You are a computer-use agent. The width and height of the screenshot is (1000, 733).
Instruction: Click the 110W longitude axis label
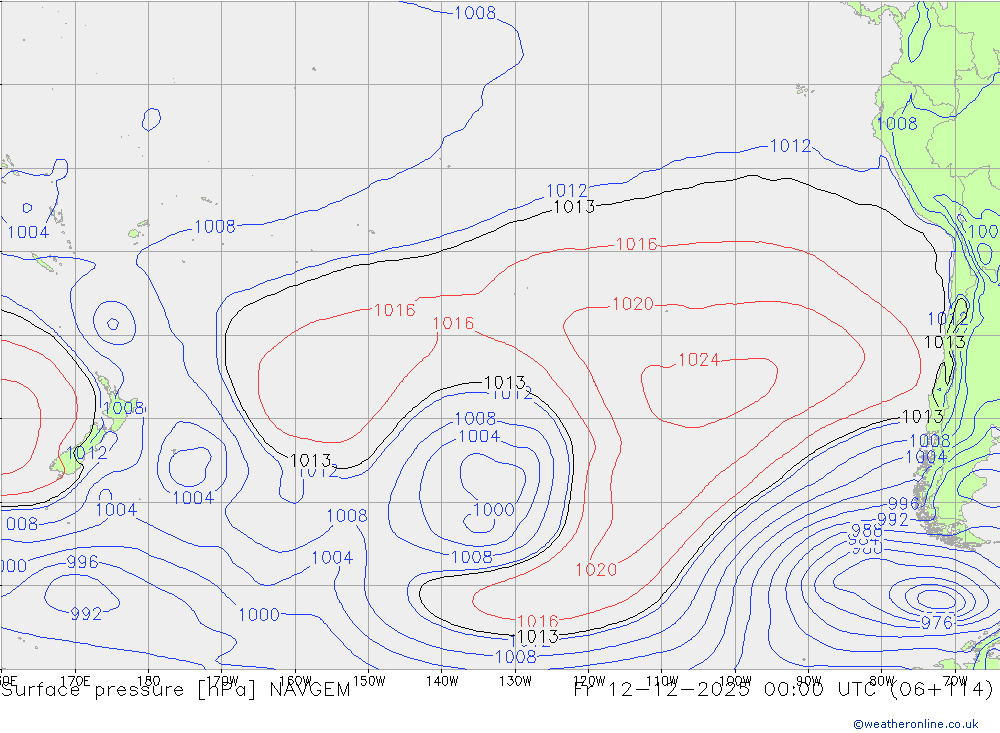point(662,681)
